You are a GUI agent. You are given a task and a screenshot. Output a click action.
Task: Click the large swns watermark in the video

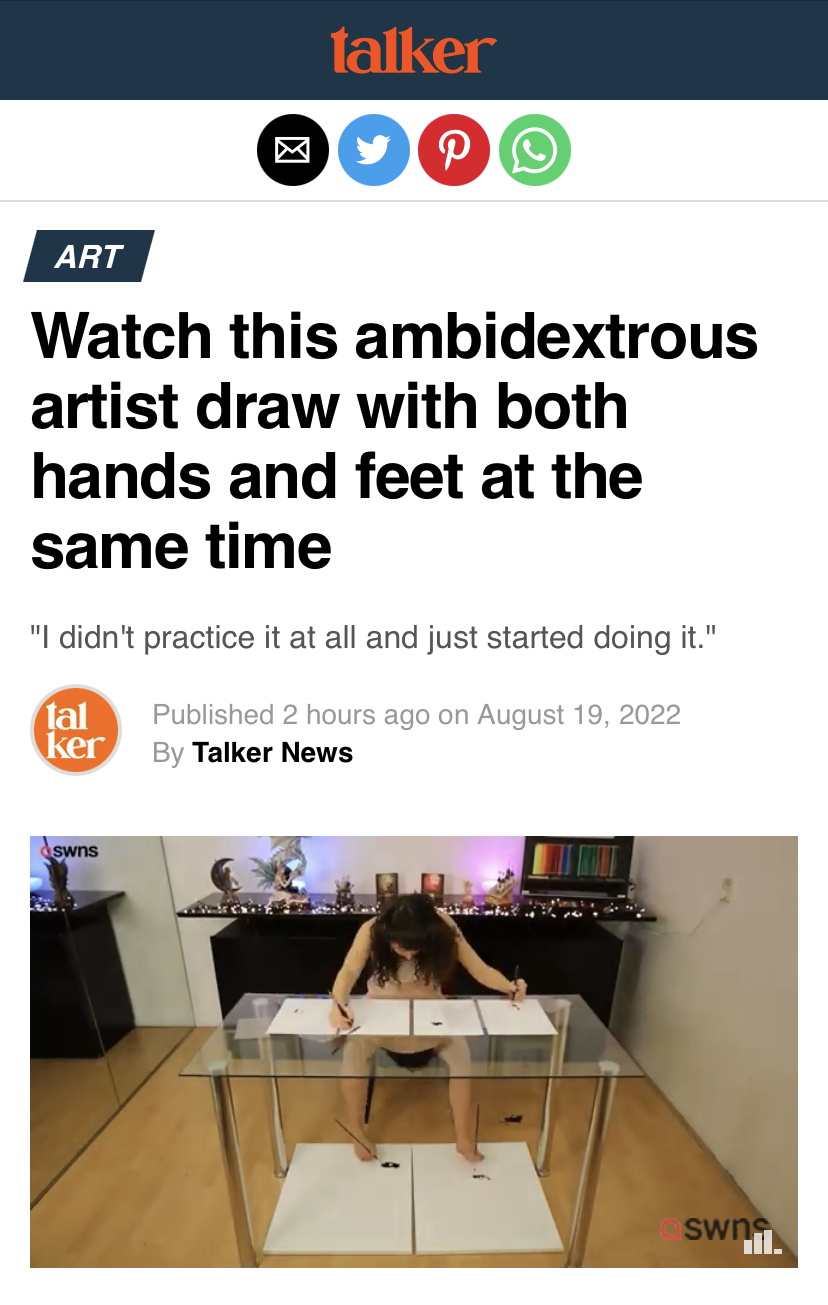click(x=712, y=1228)
